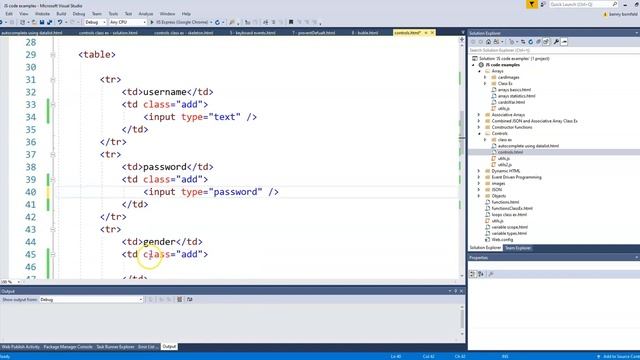Collapse the Controls folder

(480, 133)
